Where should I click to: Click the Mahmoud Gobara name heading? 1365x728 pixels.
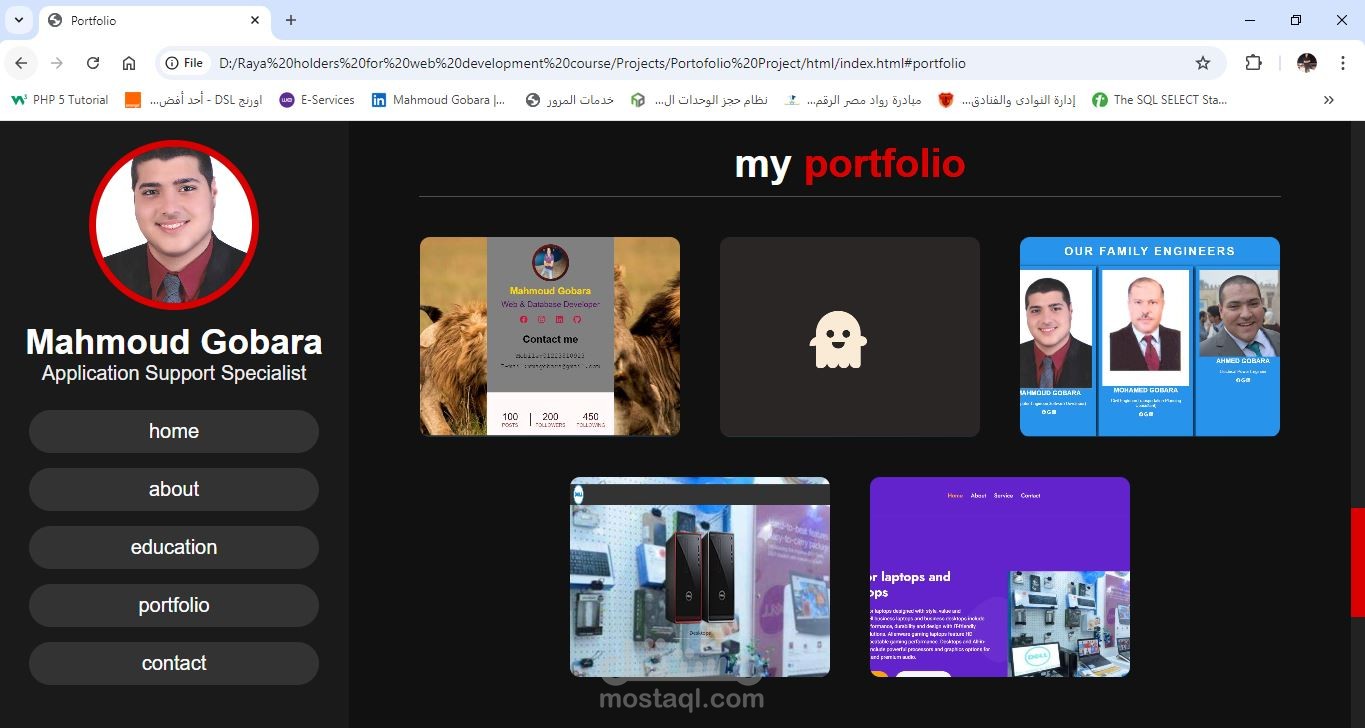[174, 342]
